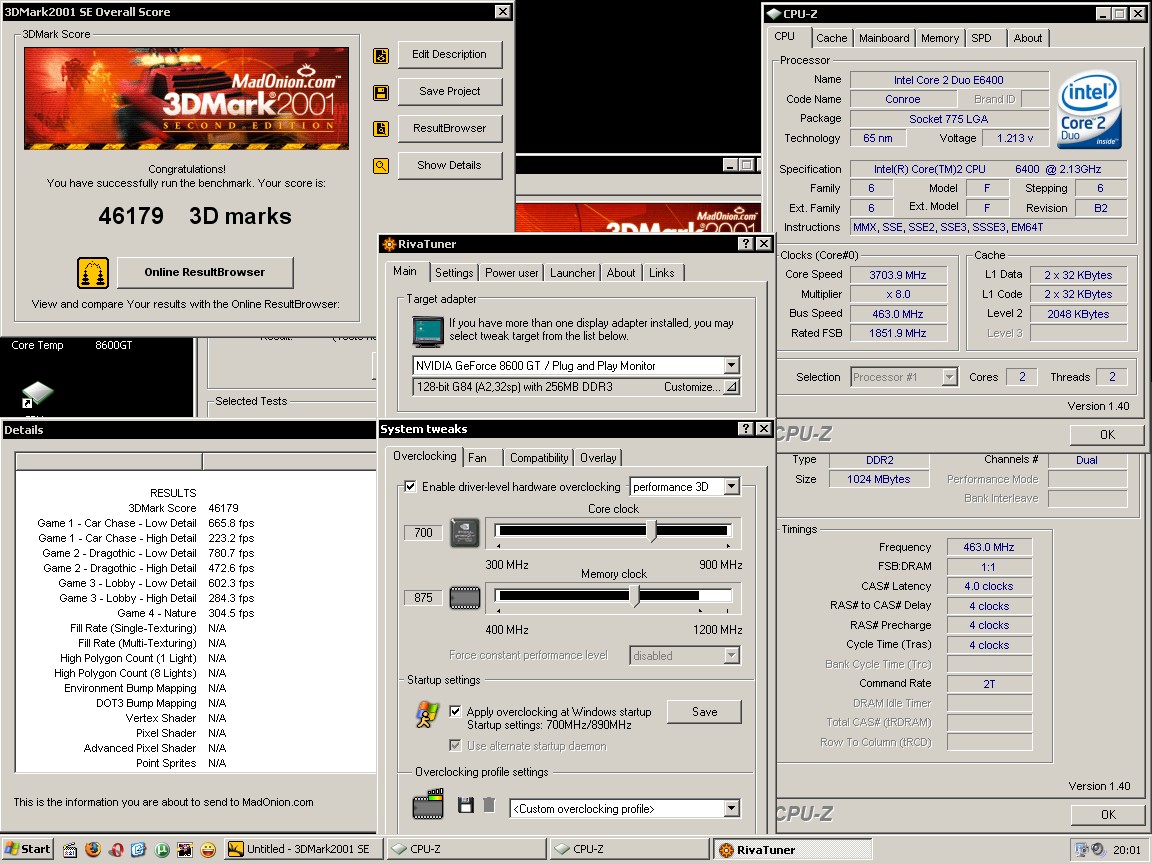The width and height of the screenshot is (1152, 864).
Task: Launch Opera from the quick launch bar
Action: (x=116, y=849)
